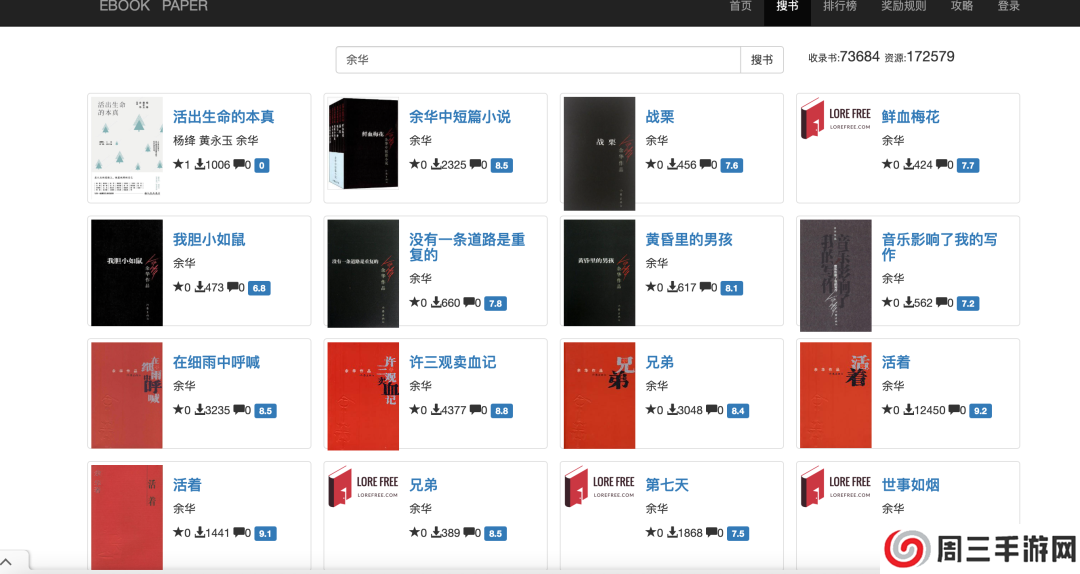
Task: Click red cover of 在细雨中呼喊
Action: click(x=127, y=396)
